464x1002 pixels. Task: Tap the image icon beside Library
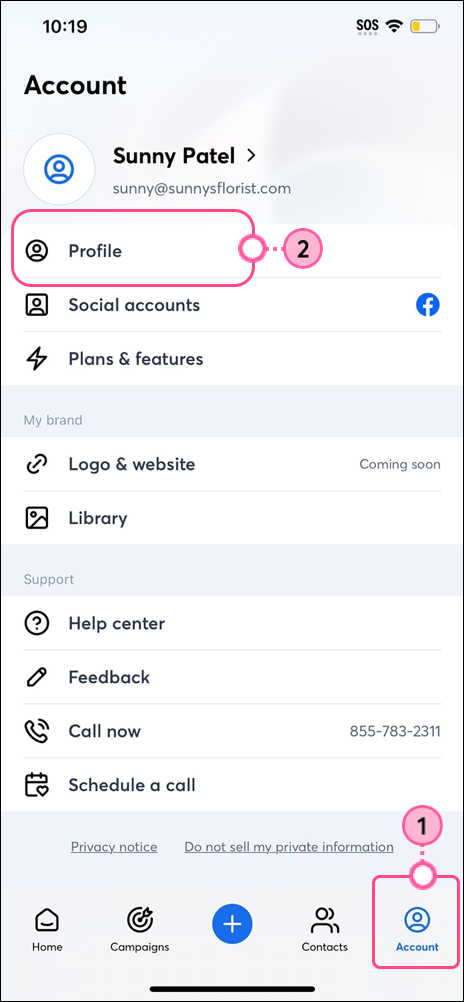36,518
